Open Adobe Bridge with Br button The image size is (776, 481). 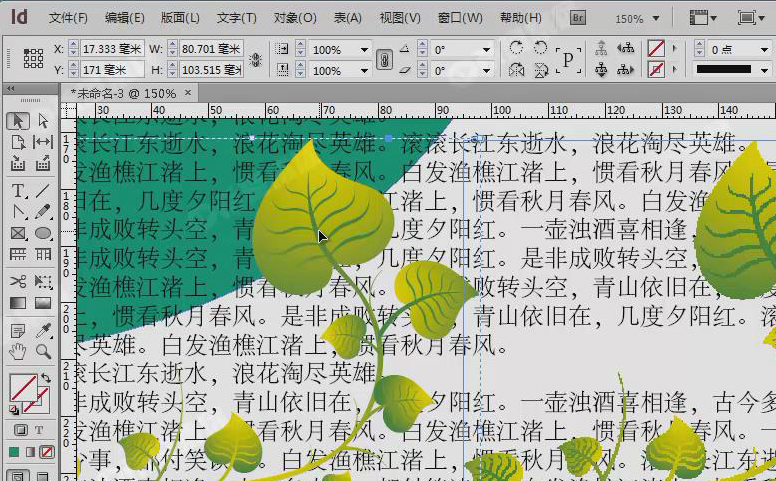pyautogui.click(x=578, y=18)
